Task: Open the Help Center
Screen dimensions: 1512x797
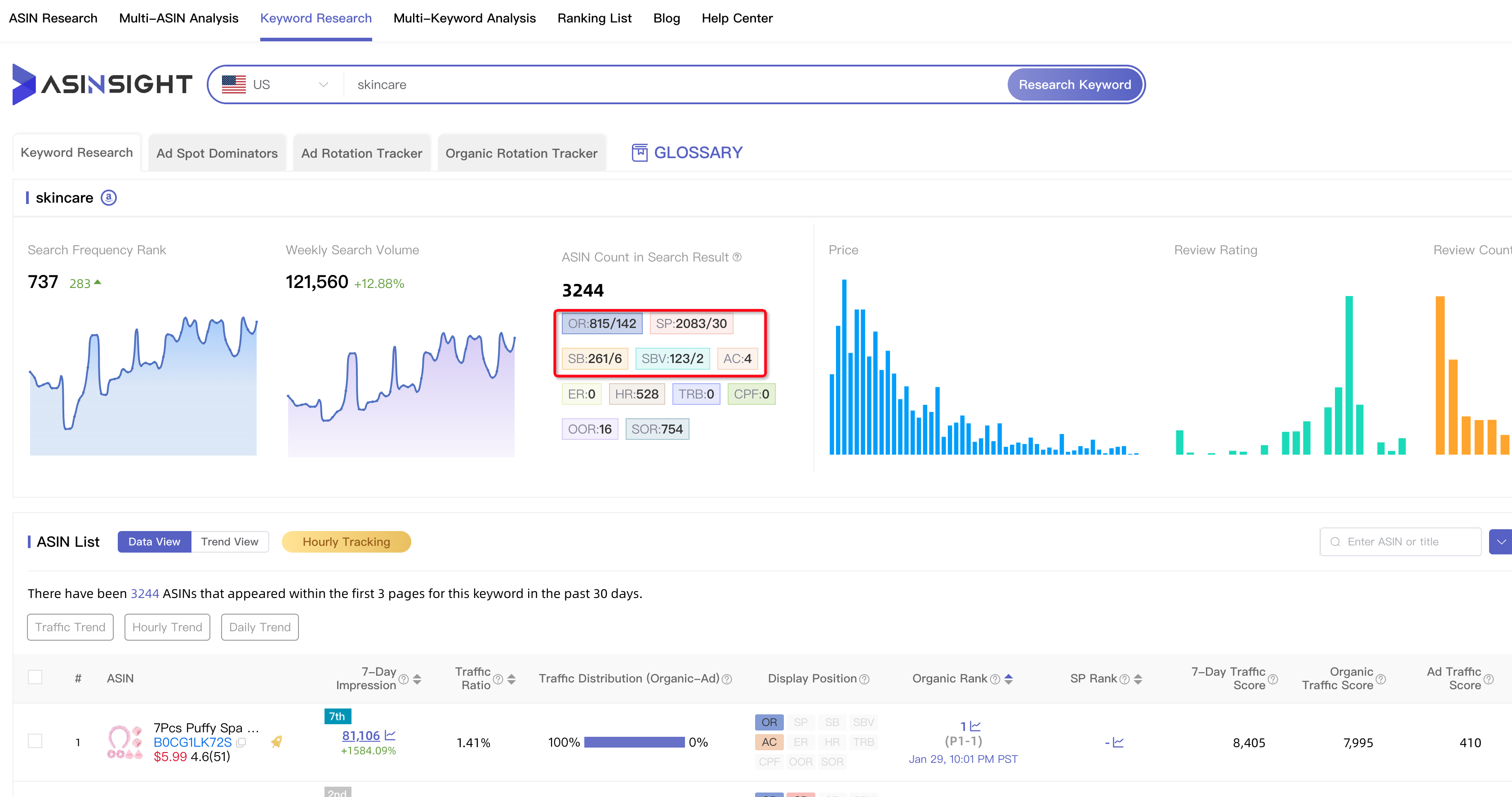Action: click(x=737, y=18)
